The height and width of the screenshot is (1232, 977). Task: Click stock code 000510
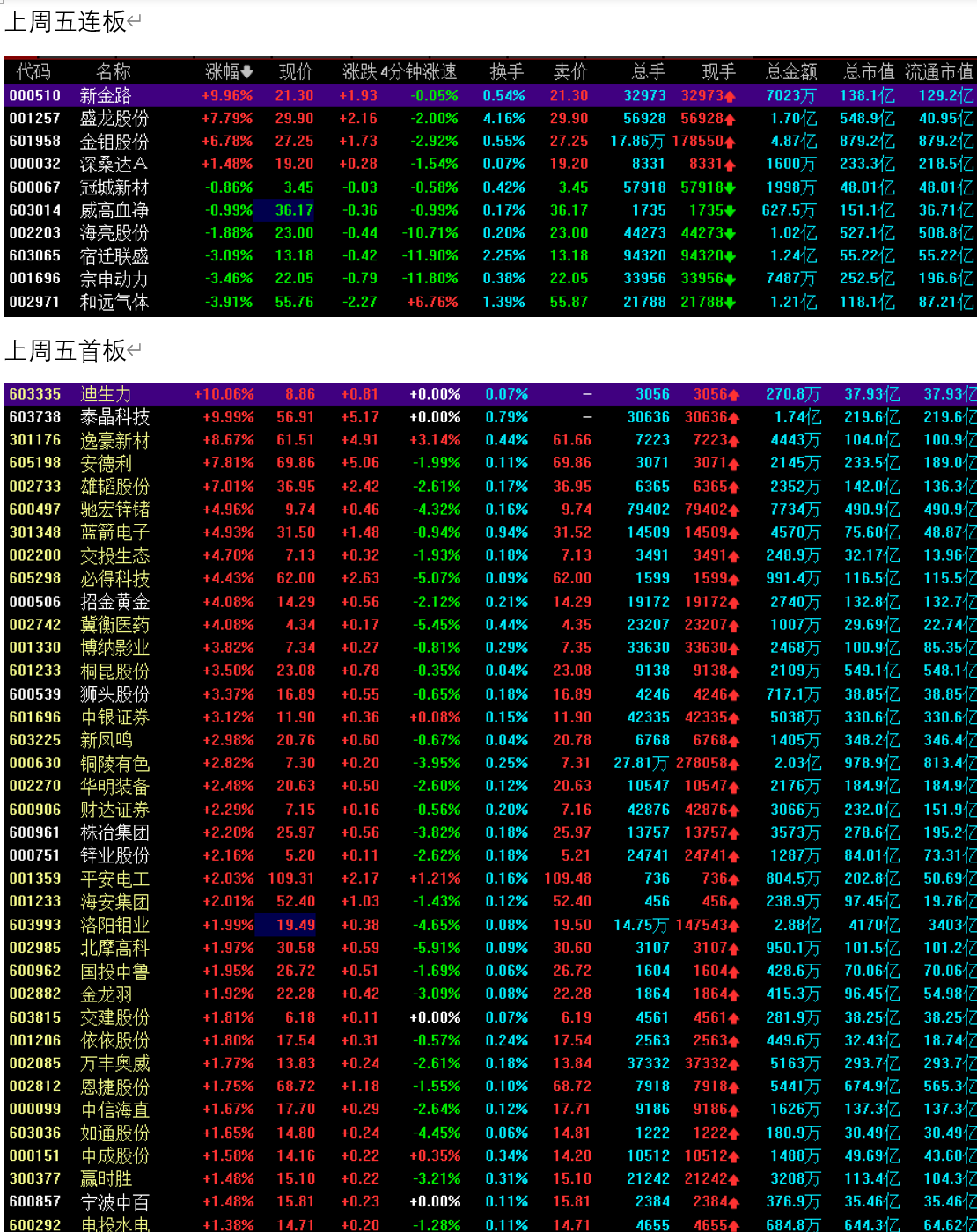click(35, 95)
